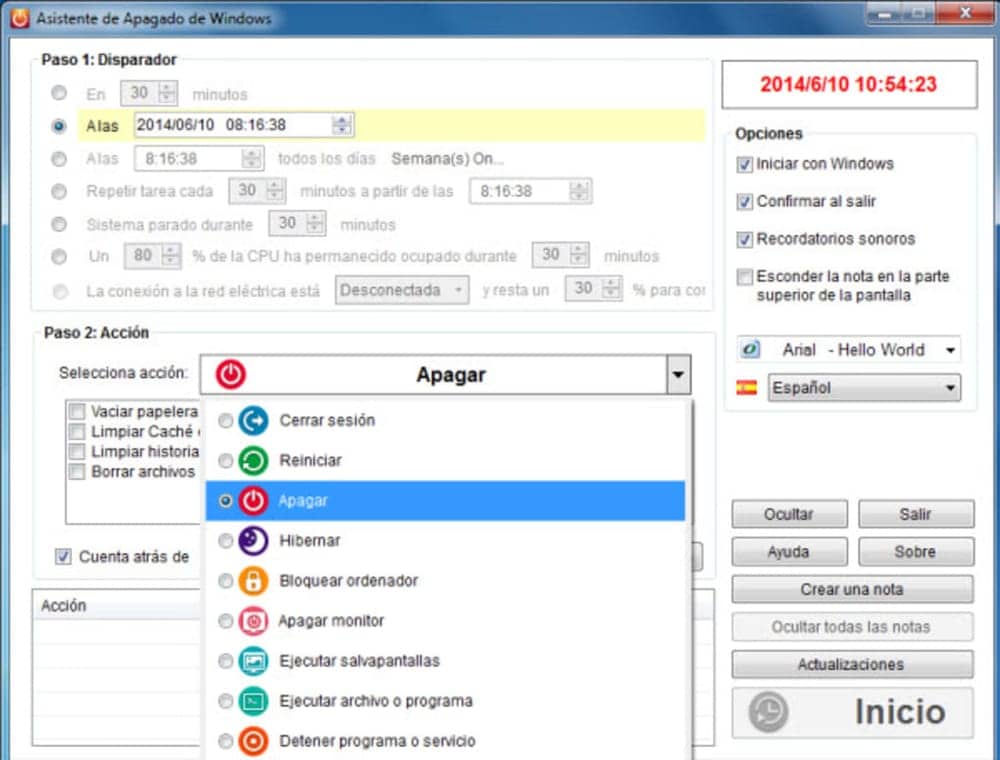Click the 2014/06/10 08:16:38 date-time field
The width and height of the screenshot is (1000, 760).
click(244, 125)
